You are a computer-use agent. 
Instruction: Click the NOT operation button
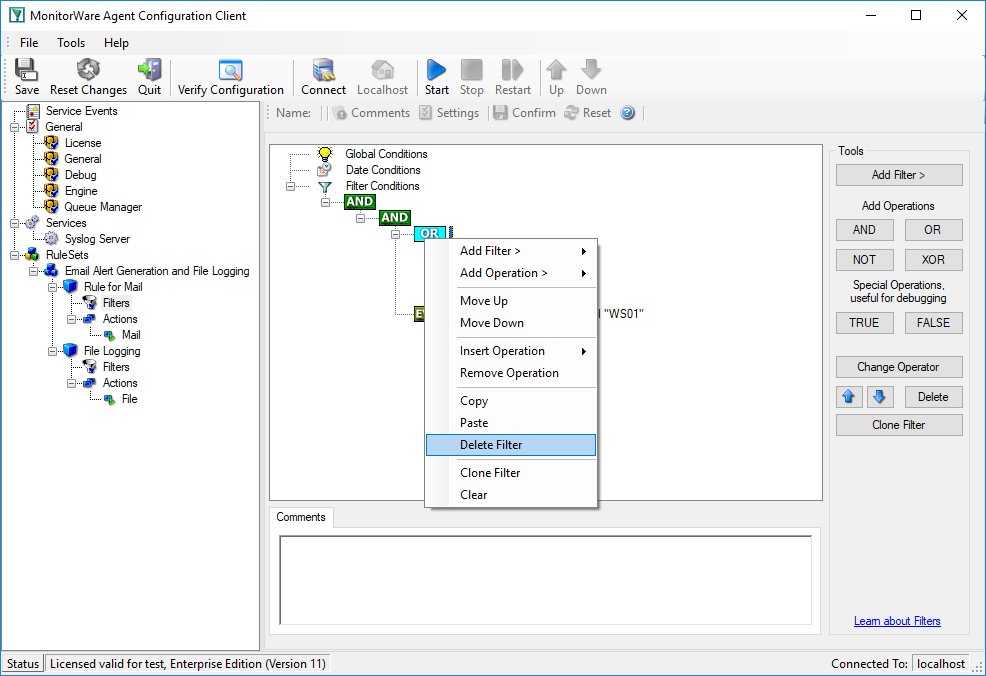[864, 260]
